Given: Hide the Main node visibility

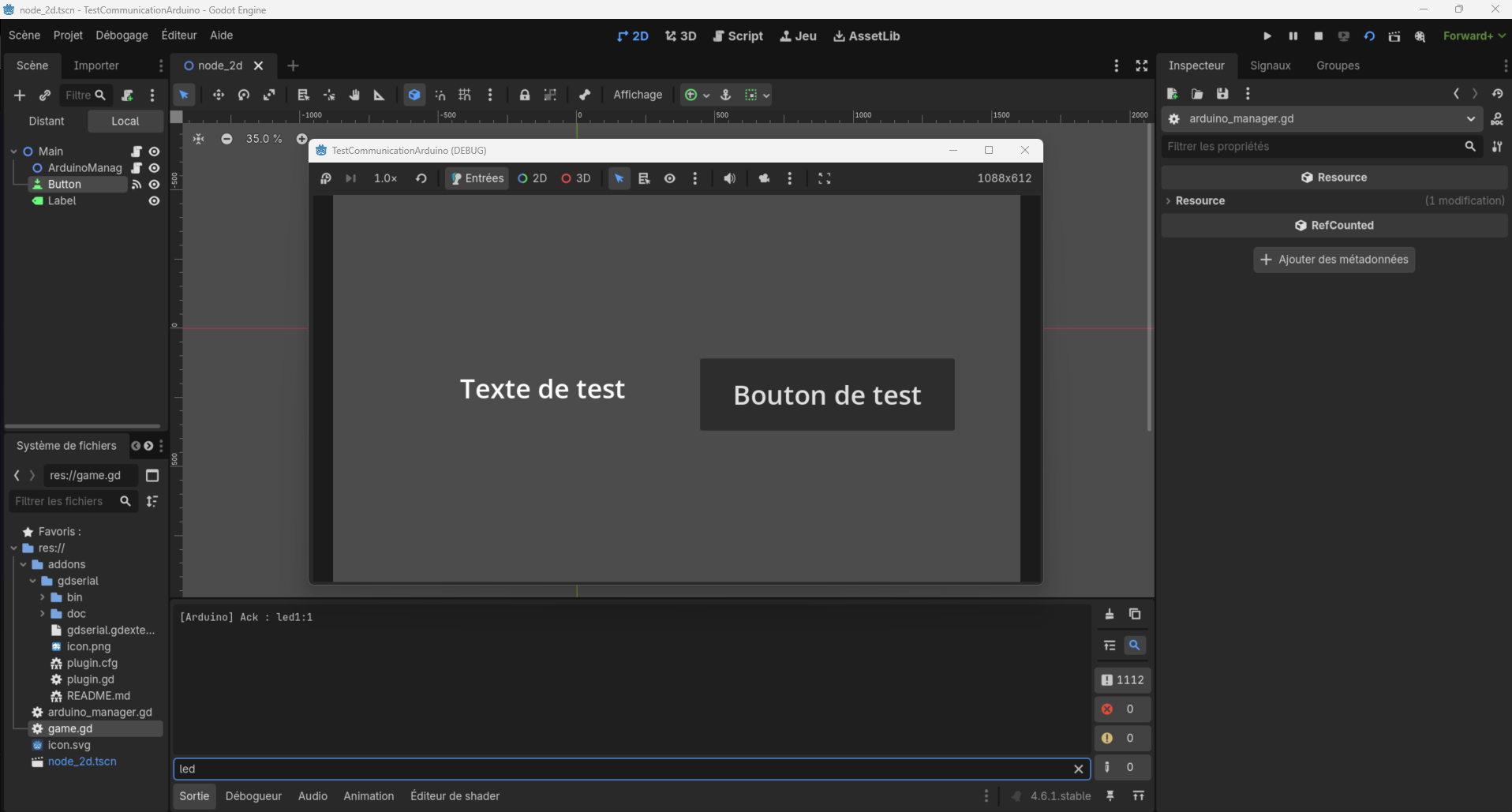Looking at the screenshot, I should pyautogui.click(x=155, y=152).
